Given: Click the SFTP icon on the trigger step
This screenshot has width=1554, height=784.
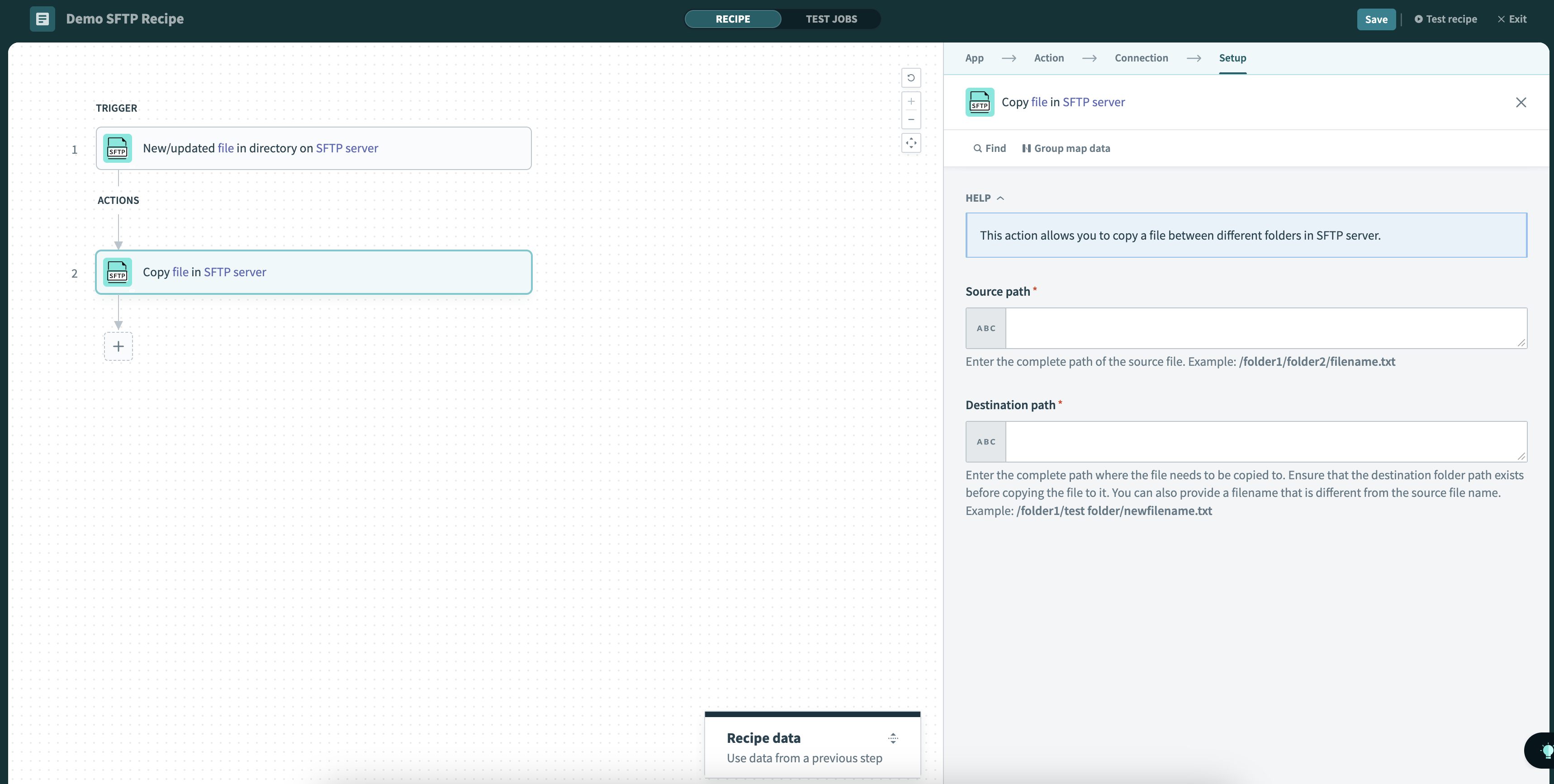Looking at the screenshot, I should coord(117,148).
